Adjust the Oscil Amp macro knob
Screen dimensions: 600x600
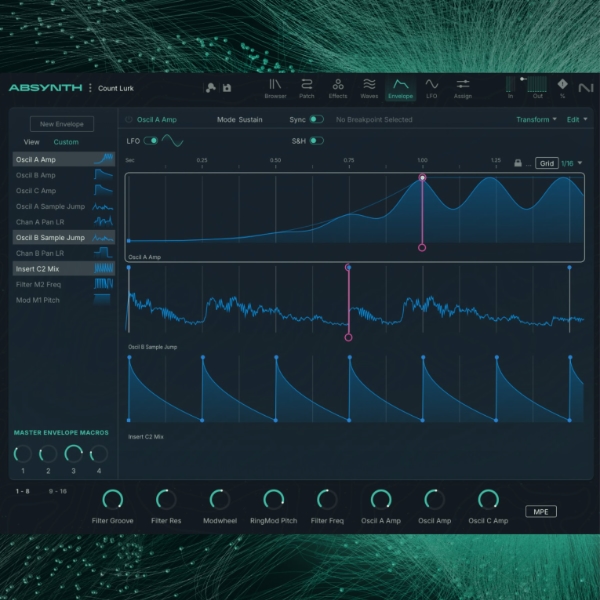coord(434,499)
